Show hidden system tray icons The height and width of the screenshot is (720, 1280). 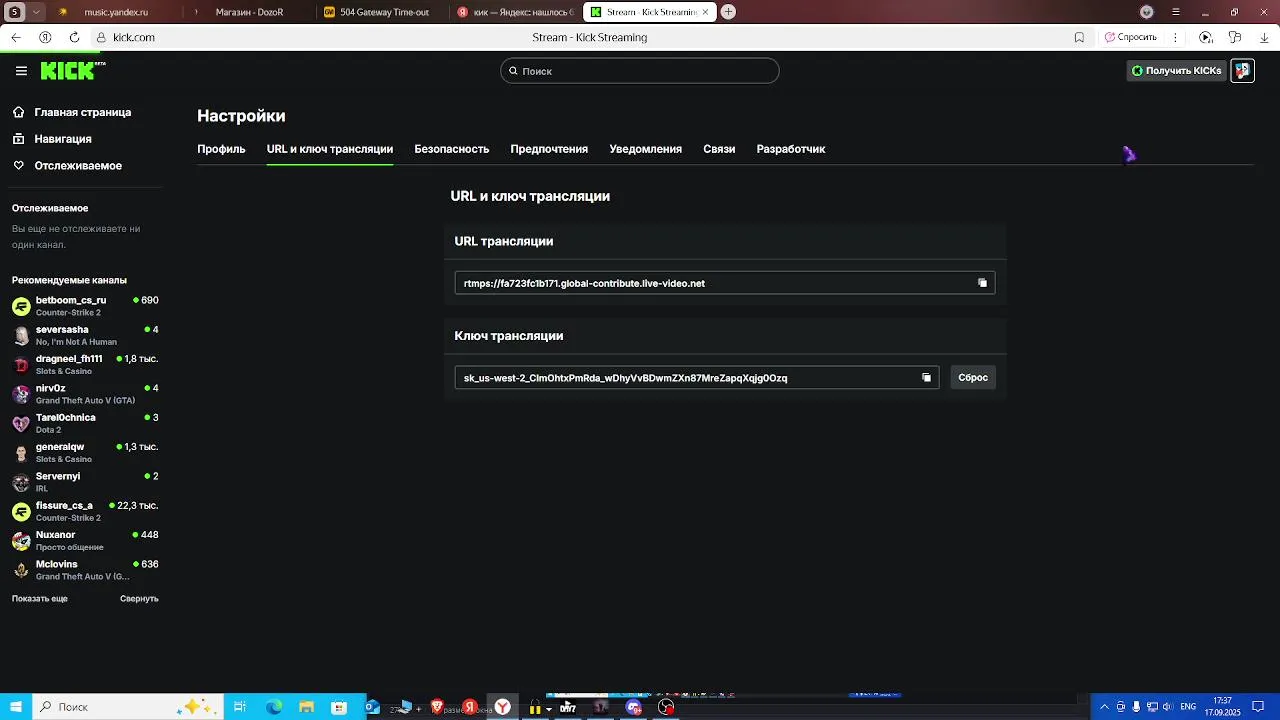point(1104,707)
